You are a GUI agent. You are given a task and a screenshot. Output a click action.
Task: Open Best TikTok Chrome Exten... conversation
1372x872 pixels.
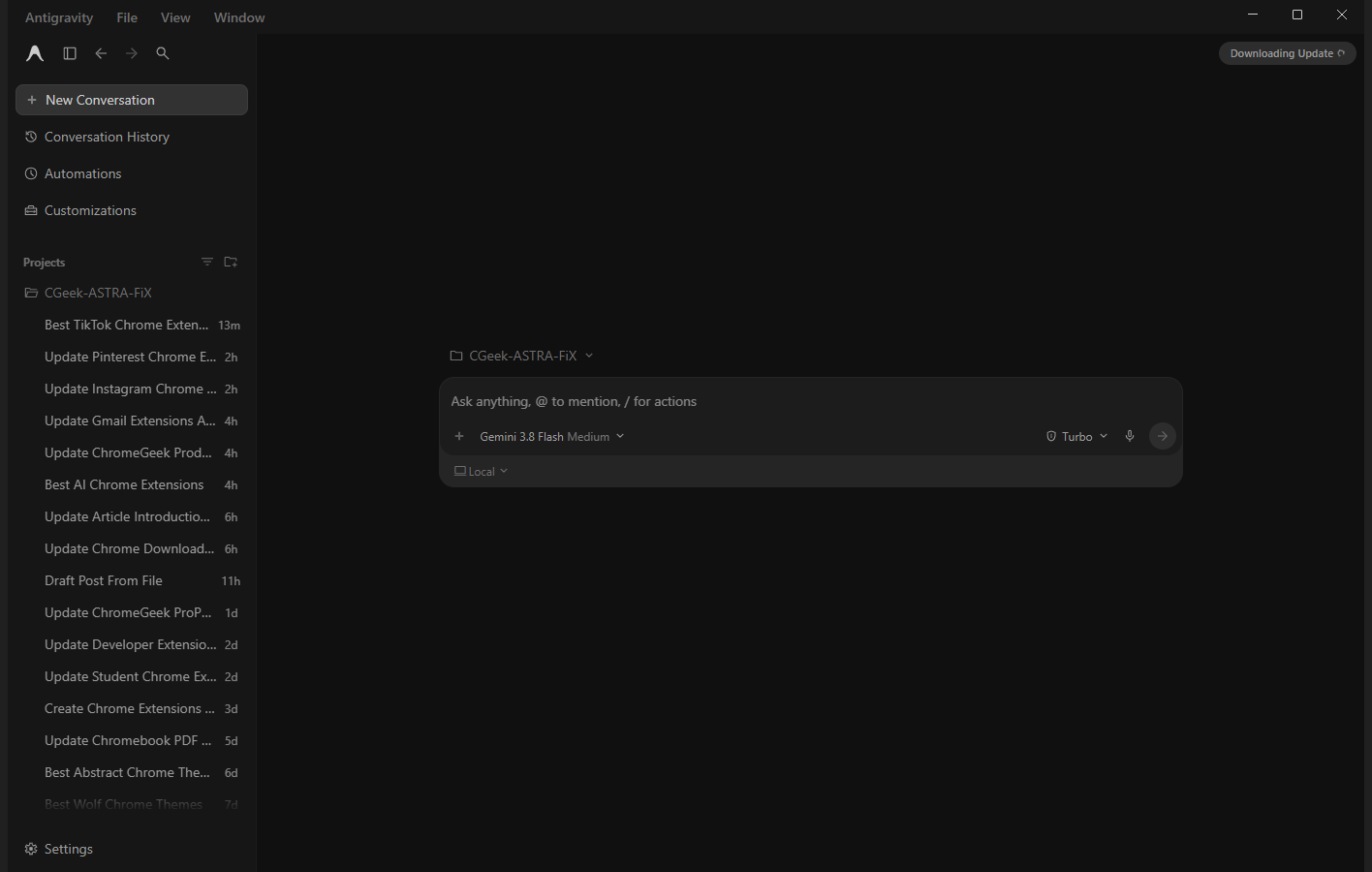pyautogui.click(x=132, y=325)
